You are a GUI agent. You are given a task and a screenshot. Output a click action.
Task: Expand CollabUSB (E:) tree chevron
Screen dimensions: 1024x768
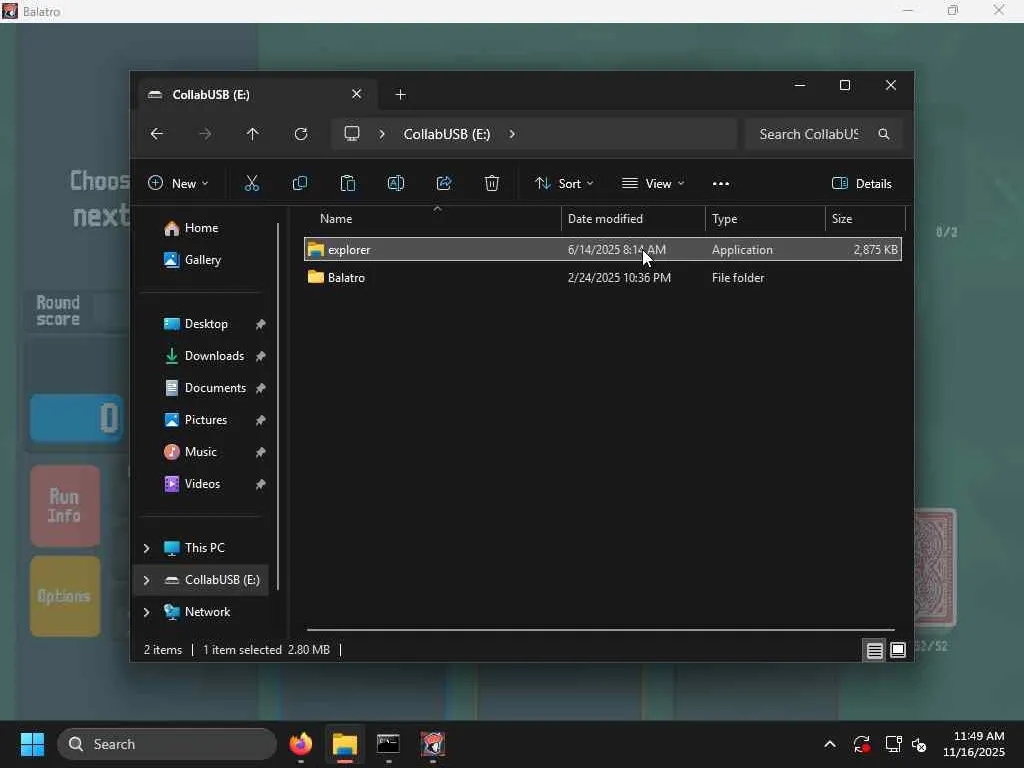point(146,580)
